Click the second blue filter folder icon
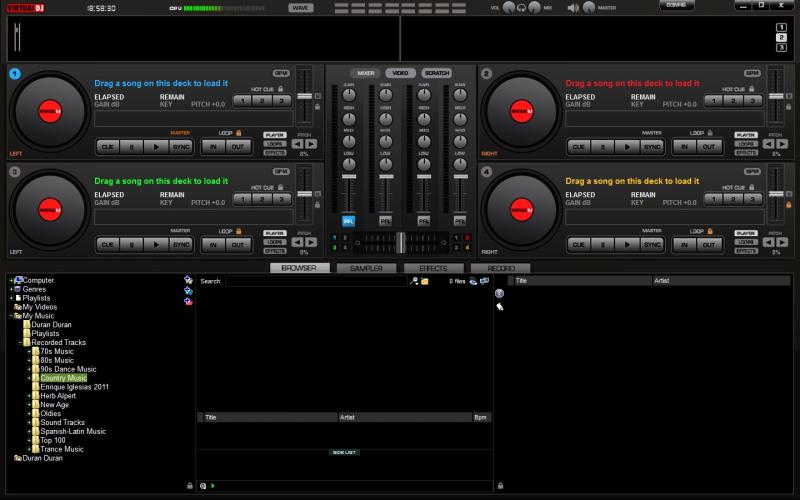This screenshot has height=500, width=800. click(x=188, y=290)
